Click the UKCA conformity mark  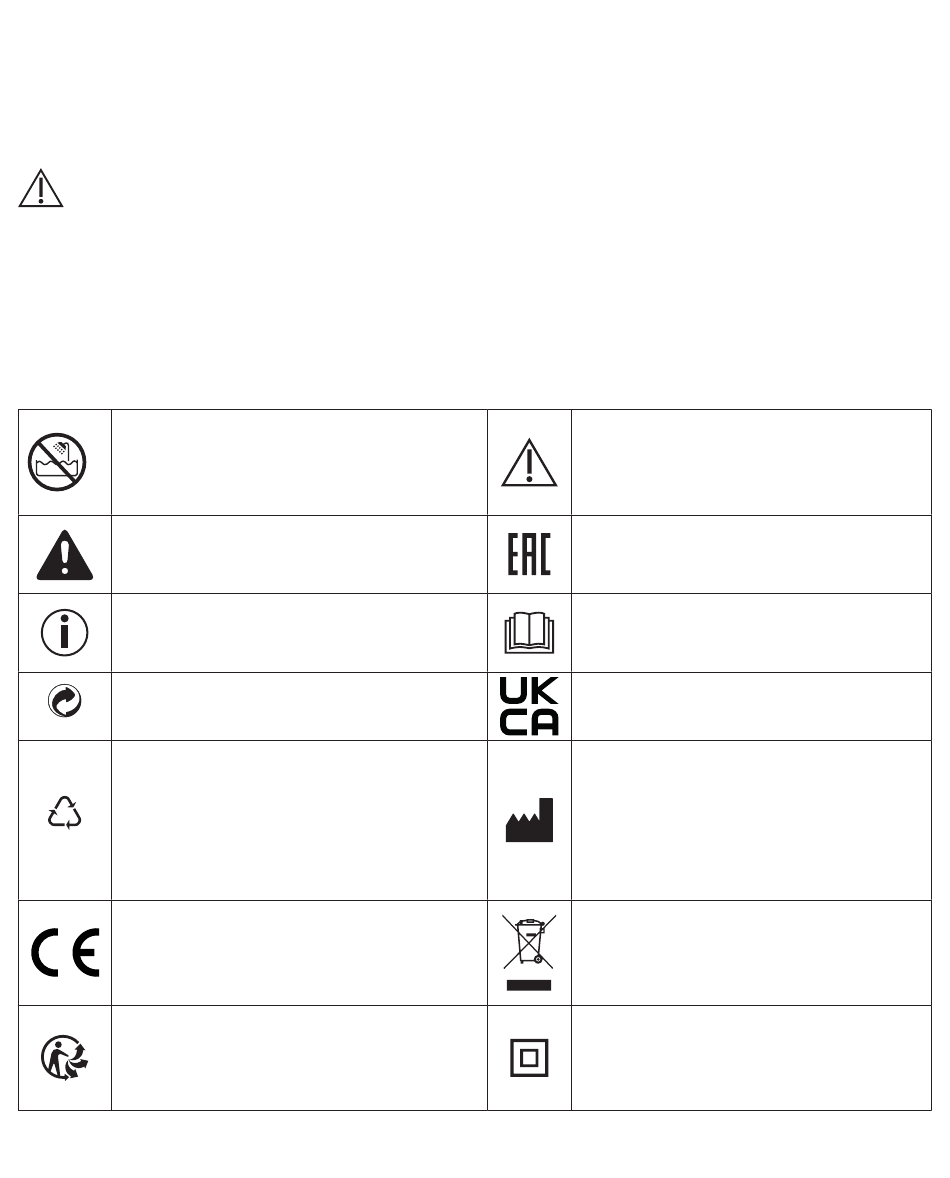[x=529, y=706]
